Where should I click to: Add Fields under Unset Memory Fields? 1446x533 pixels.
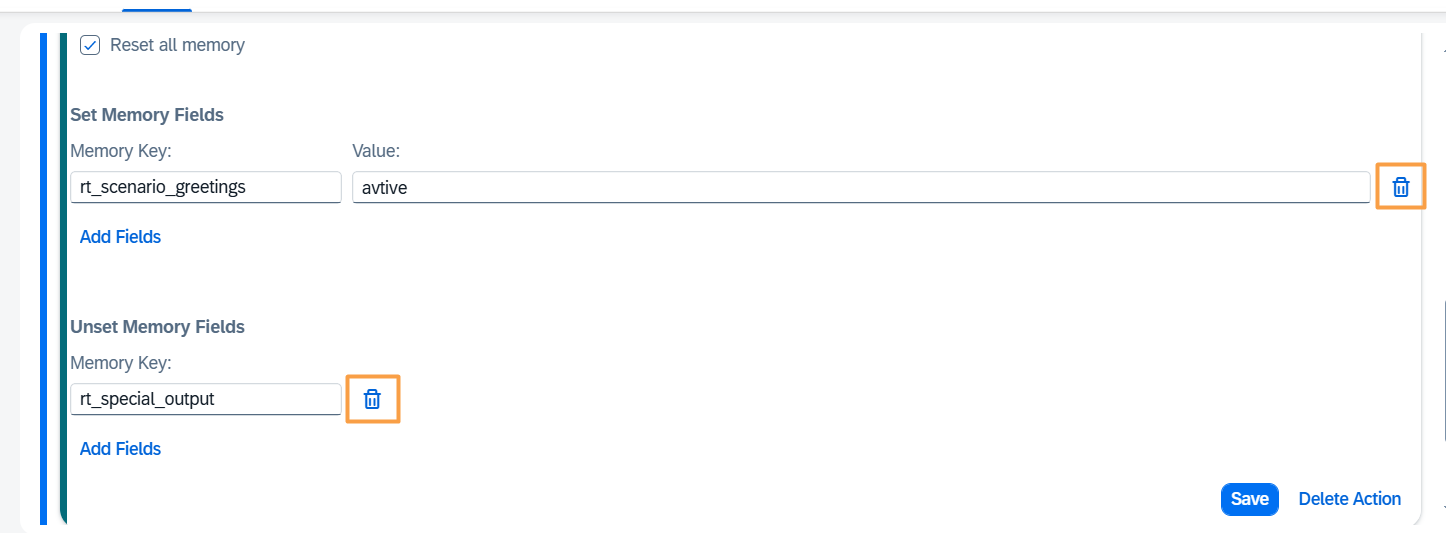[120, 449]
